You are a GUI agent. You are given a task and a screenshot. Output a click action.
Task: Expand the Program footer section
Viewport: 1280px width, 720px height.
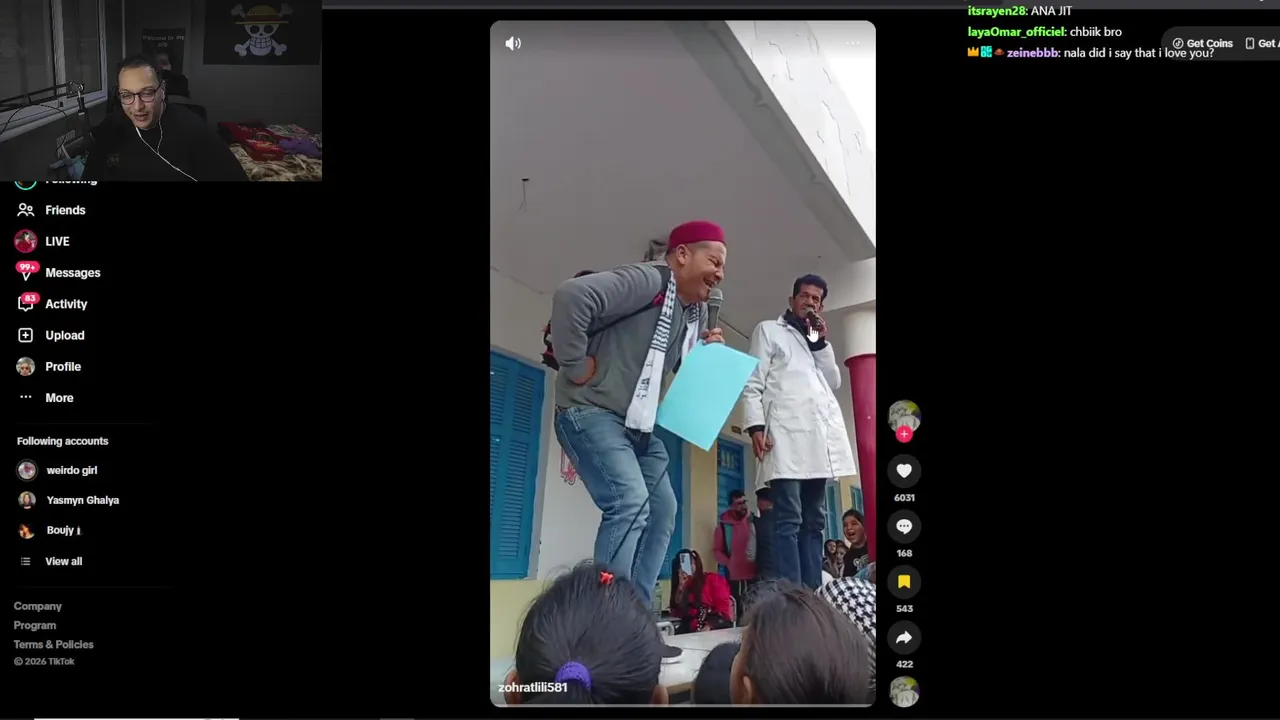click(35, 625)
